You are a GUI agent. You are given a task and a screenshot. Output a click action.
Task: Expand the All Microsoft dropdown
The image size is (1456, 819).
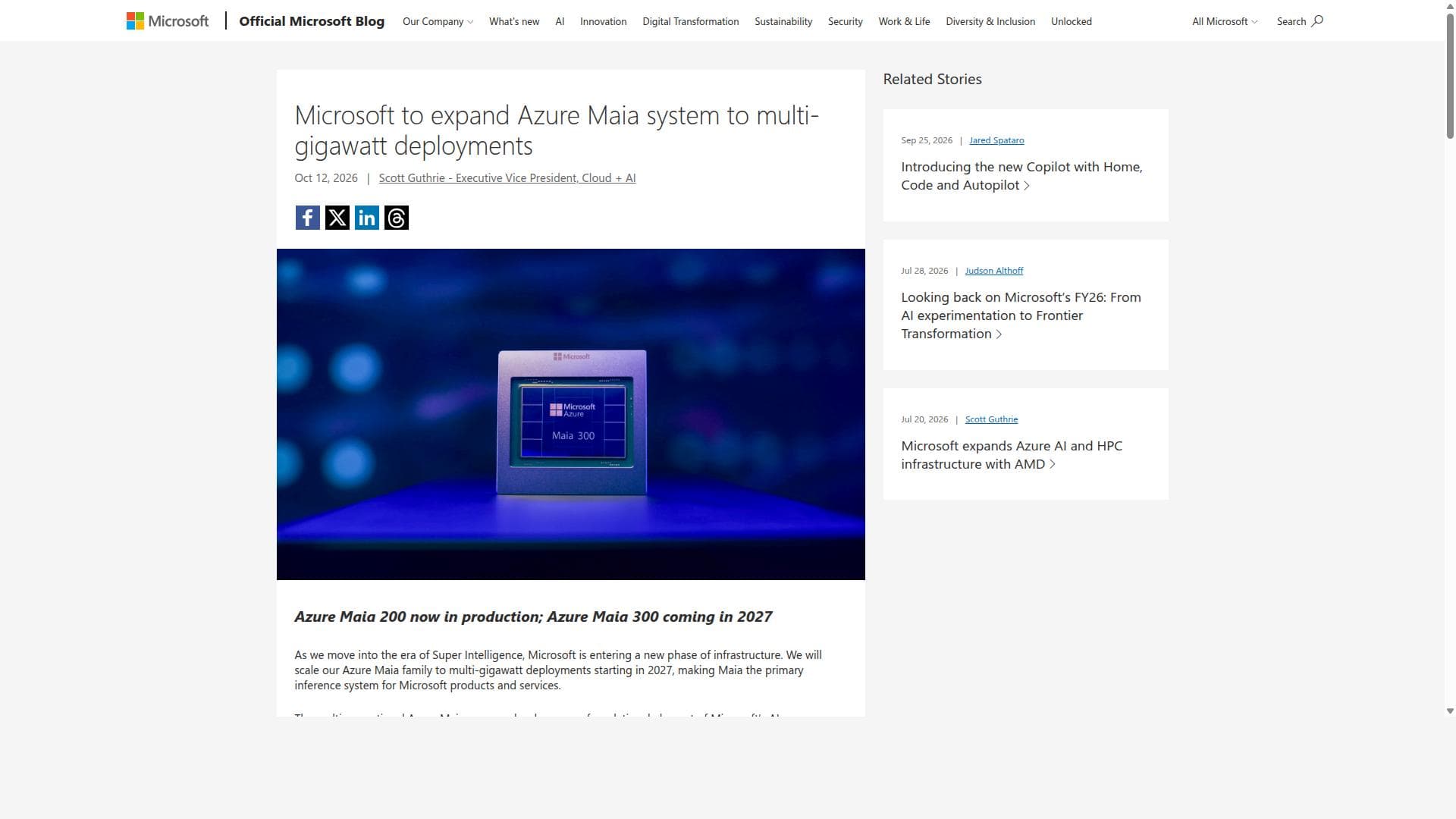coord(1224,21)
